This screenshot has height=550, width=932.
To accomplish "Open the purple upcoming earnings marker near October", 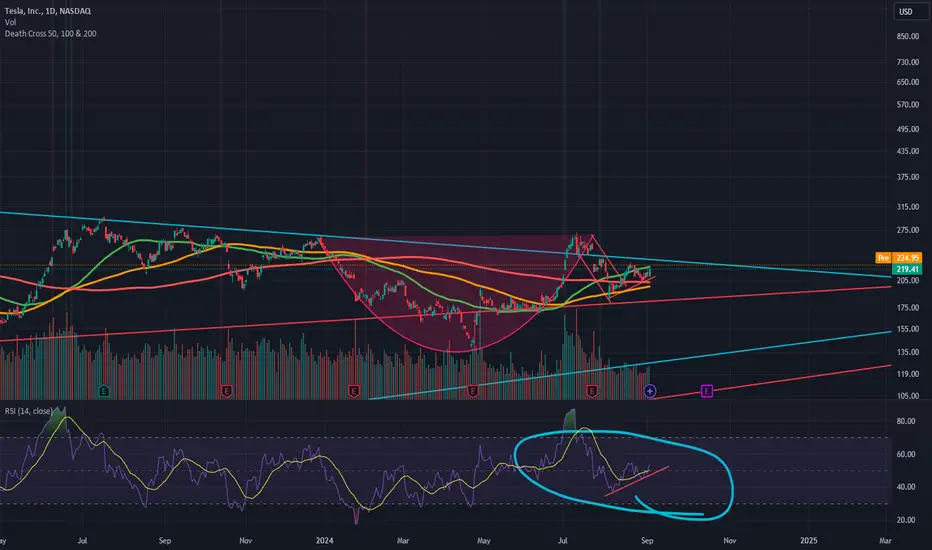I will [x=706, y=391].
